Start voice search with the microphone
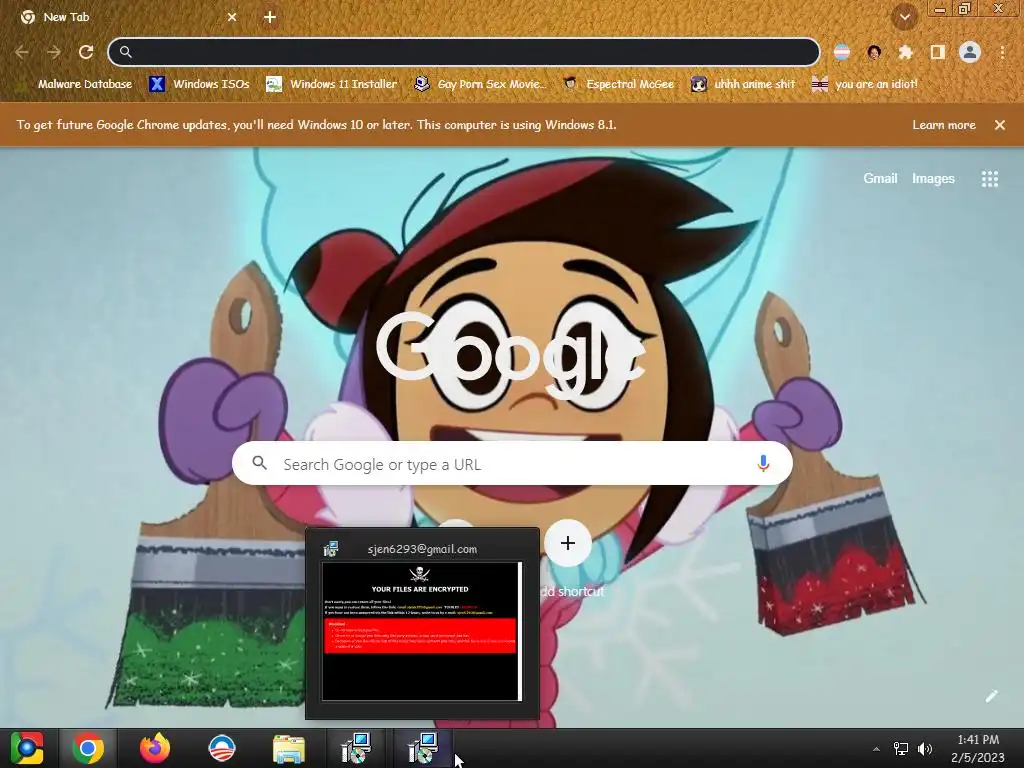Viewport: 1024px width, 768px height. tap(763, 464)
